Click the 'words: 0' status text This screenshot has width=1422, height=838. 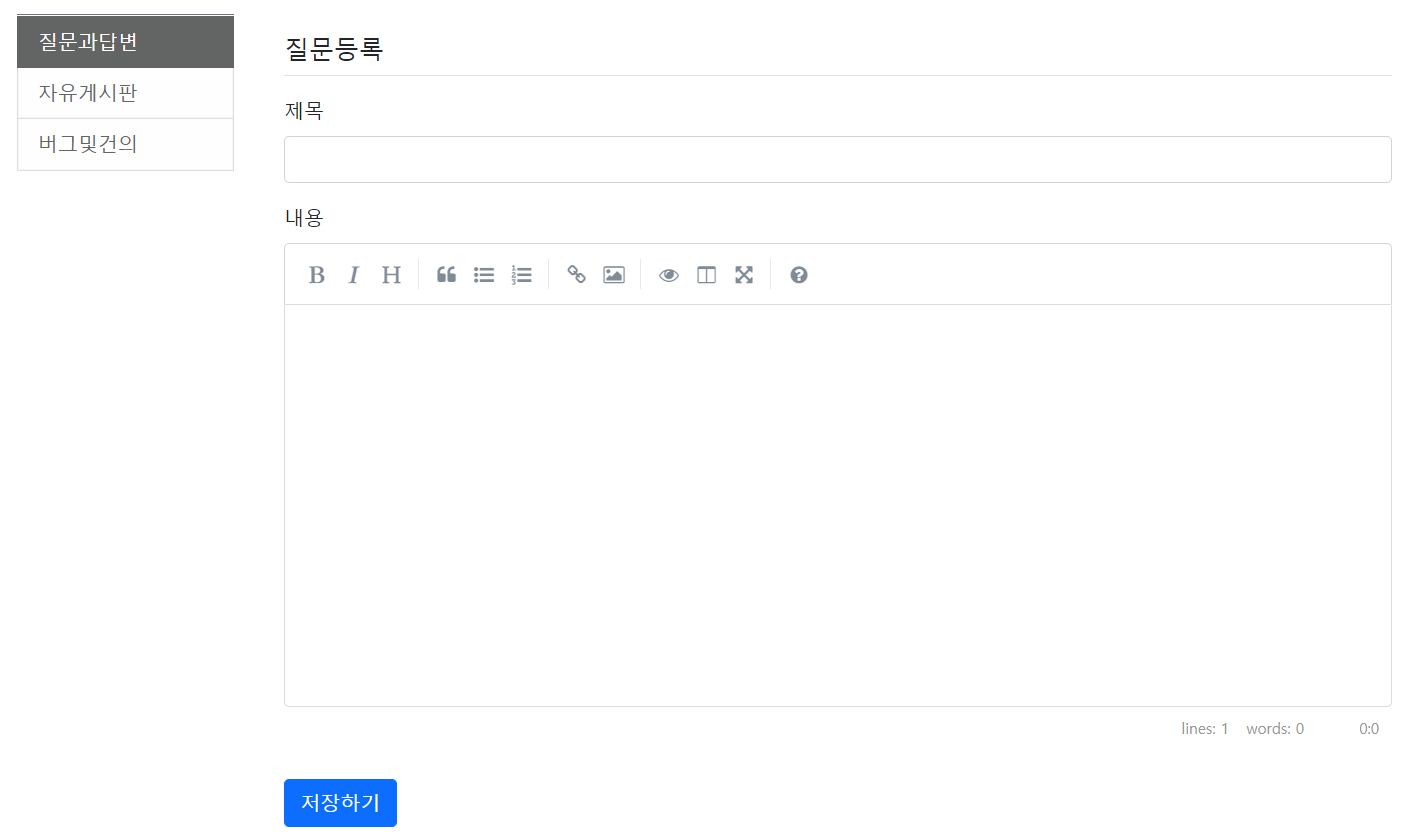tap(1275, 729)
